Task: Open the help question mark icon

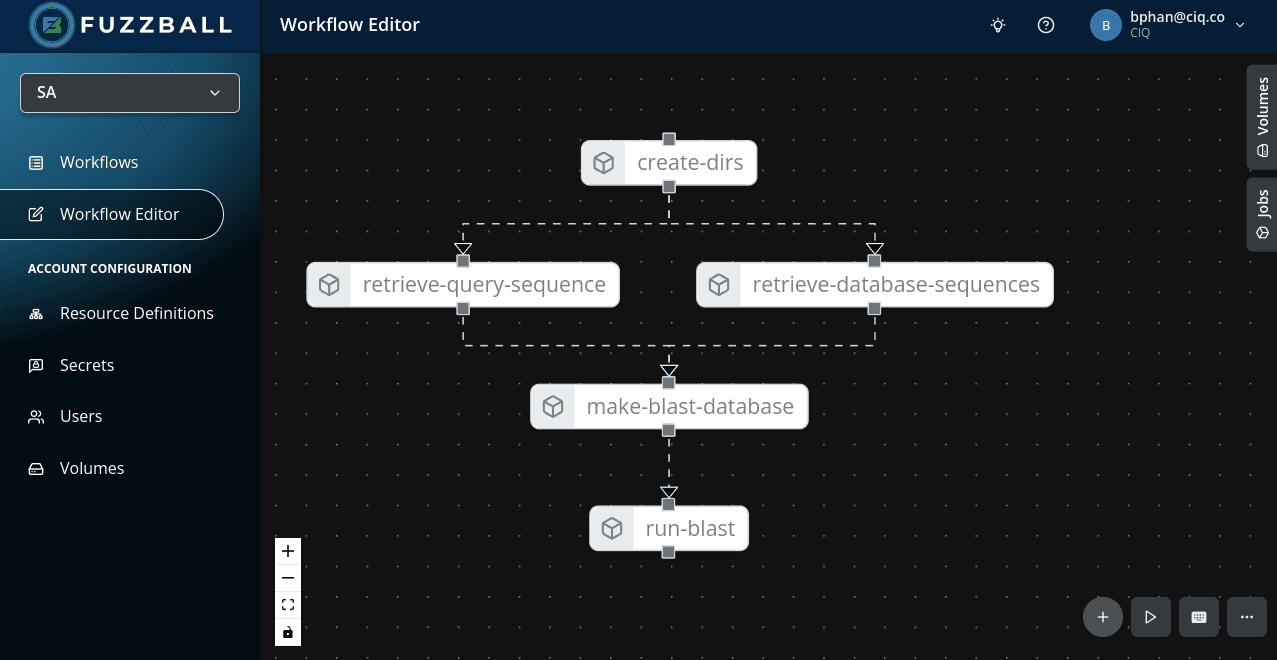Action: [1046, 25]
